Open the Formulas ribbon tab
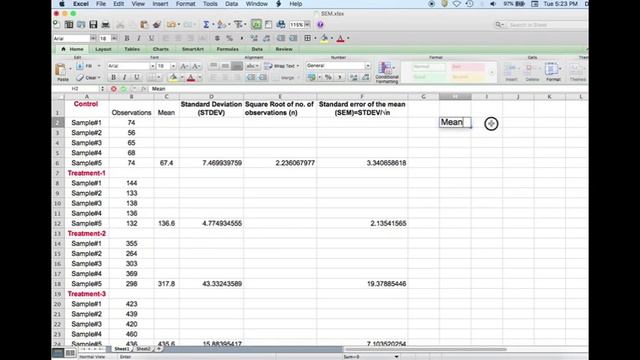The height and width of the screenshot is (360, 640). 227,49
